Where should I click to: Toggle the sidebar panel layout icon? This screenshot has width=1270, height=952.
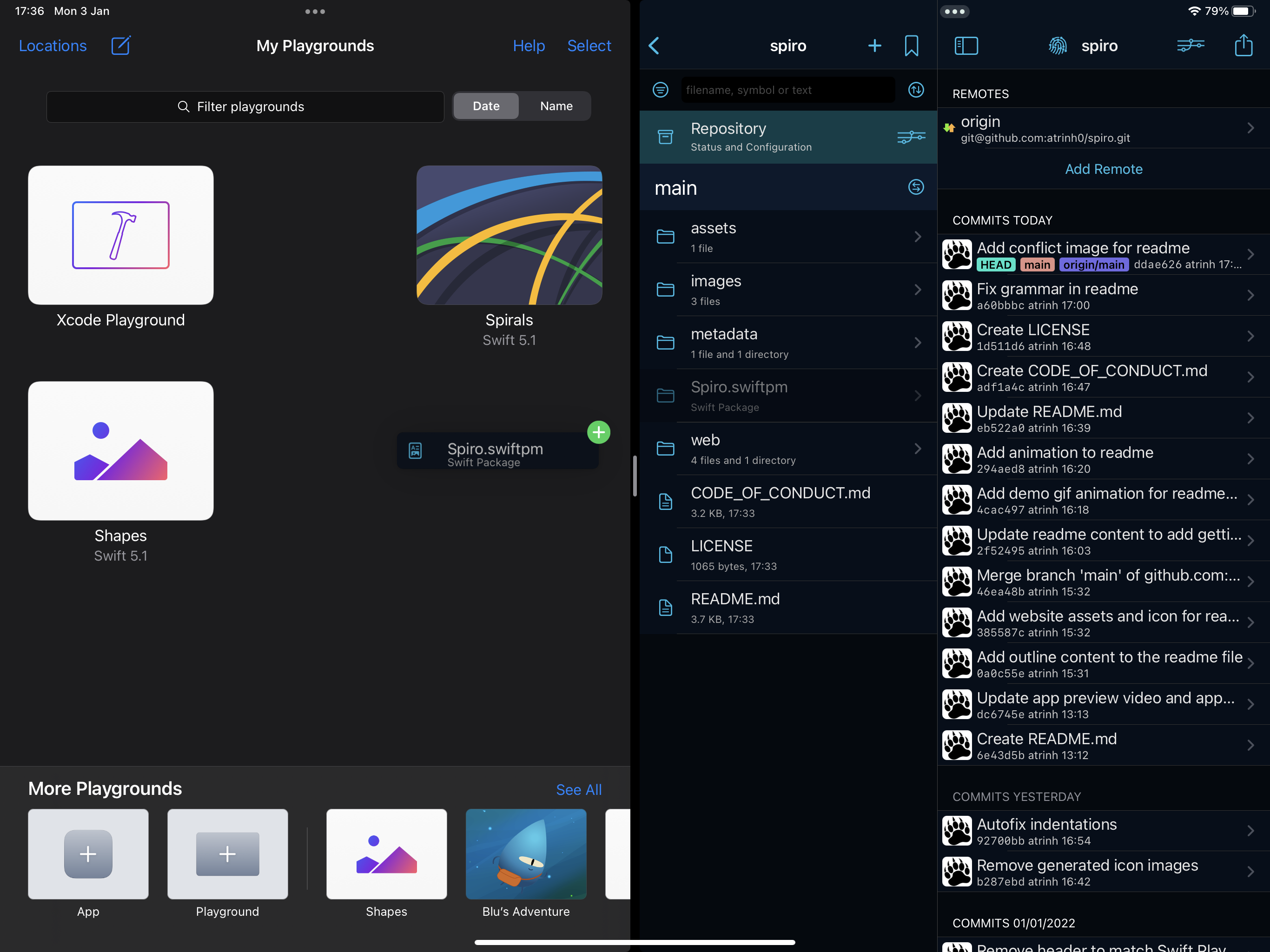coord(966,46)
